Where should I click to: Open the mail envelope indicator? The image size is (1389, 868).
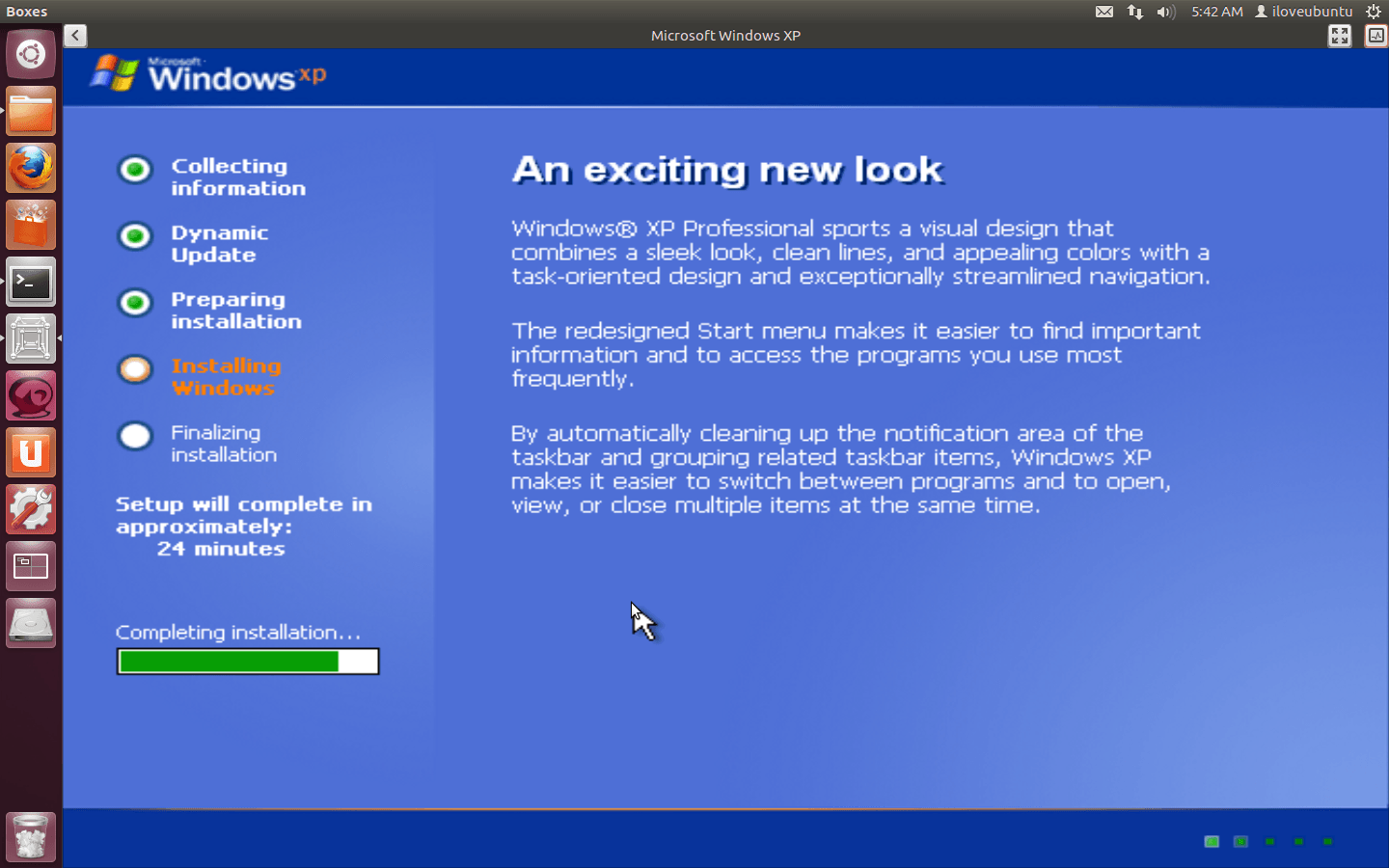coord(1104,12)
